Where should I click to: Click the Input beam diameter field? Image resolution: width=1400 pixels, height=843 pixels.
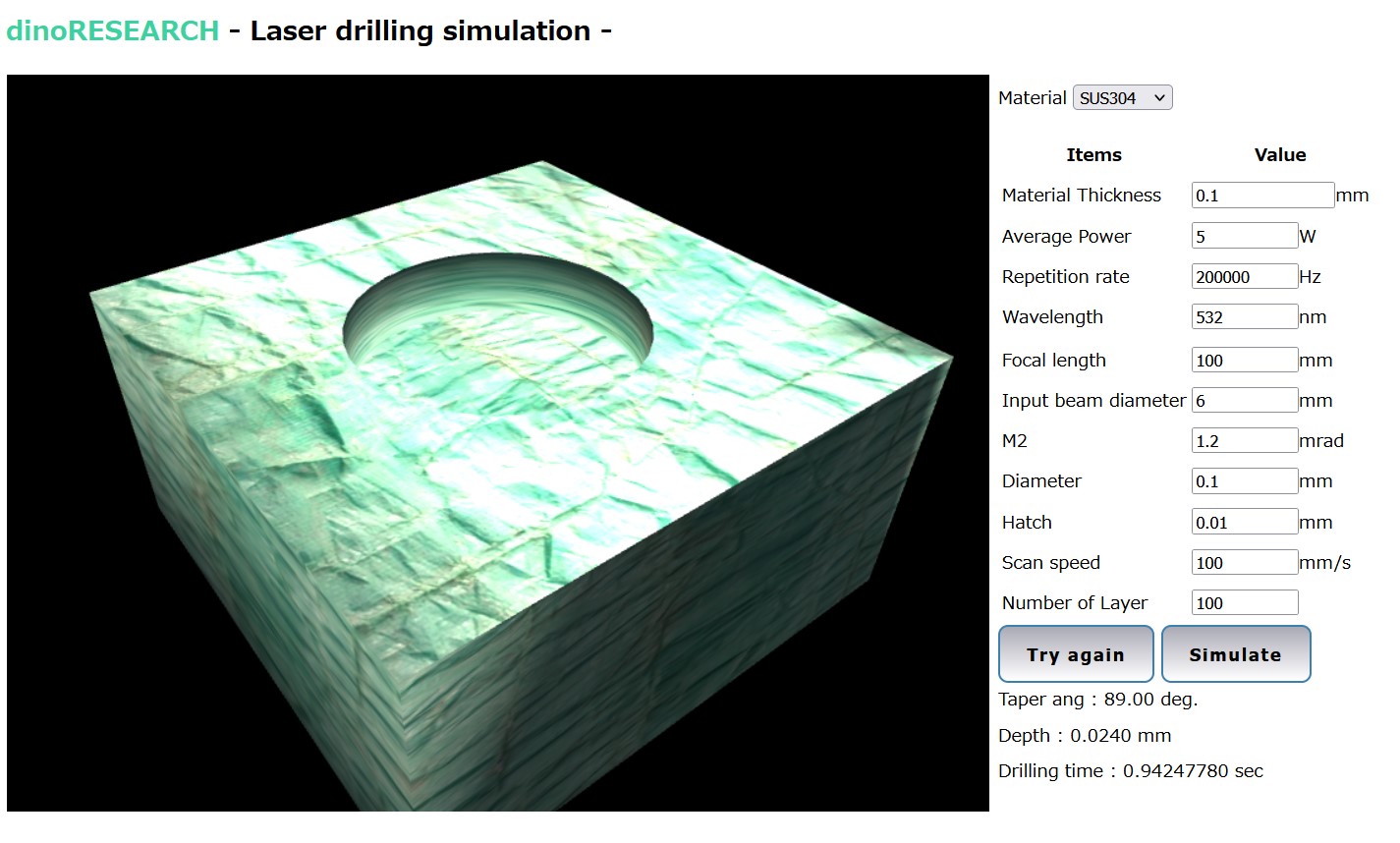[x=1244, y=401]
